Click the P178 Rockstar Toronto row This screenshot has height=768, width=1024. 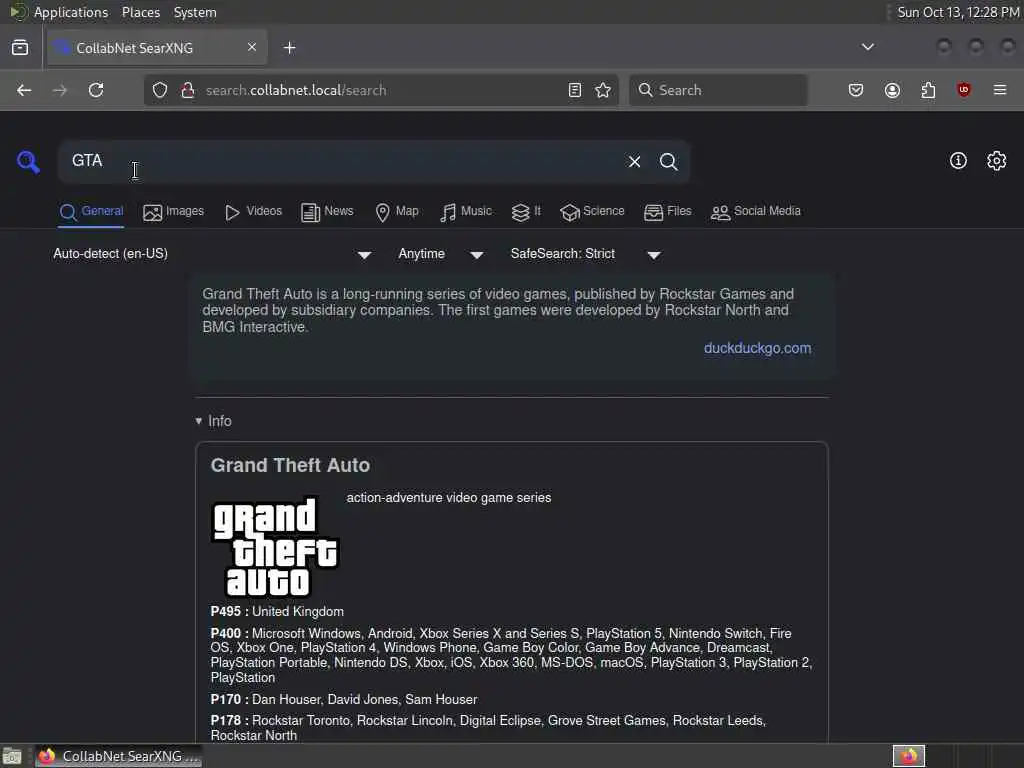[488, 728]
